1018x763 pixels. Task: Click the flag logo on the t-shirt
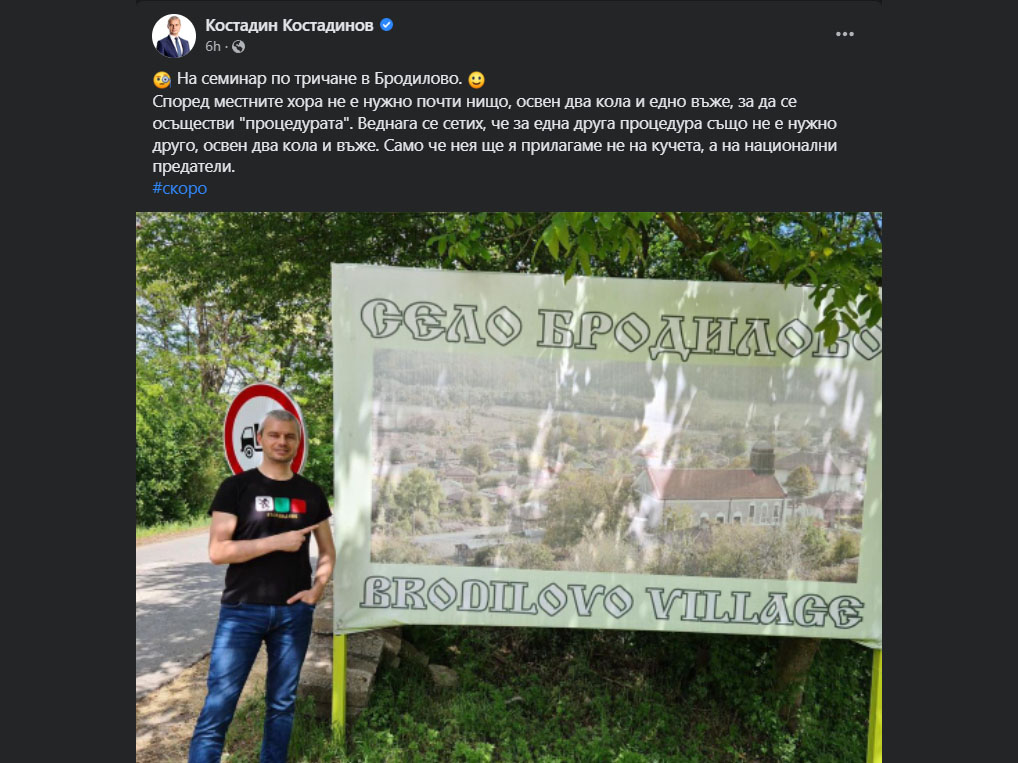tap(280, 505)
